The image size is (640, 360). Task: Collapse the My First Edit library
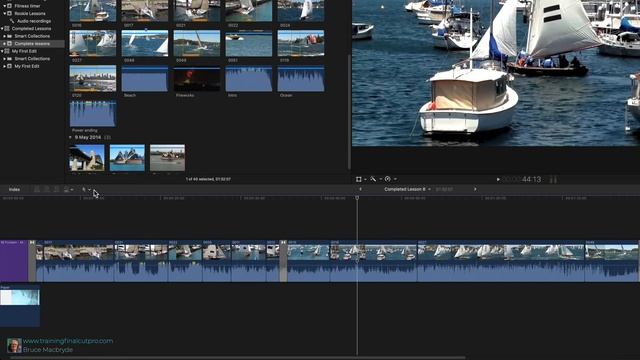pyautogui.click(x=2, y=51)
